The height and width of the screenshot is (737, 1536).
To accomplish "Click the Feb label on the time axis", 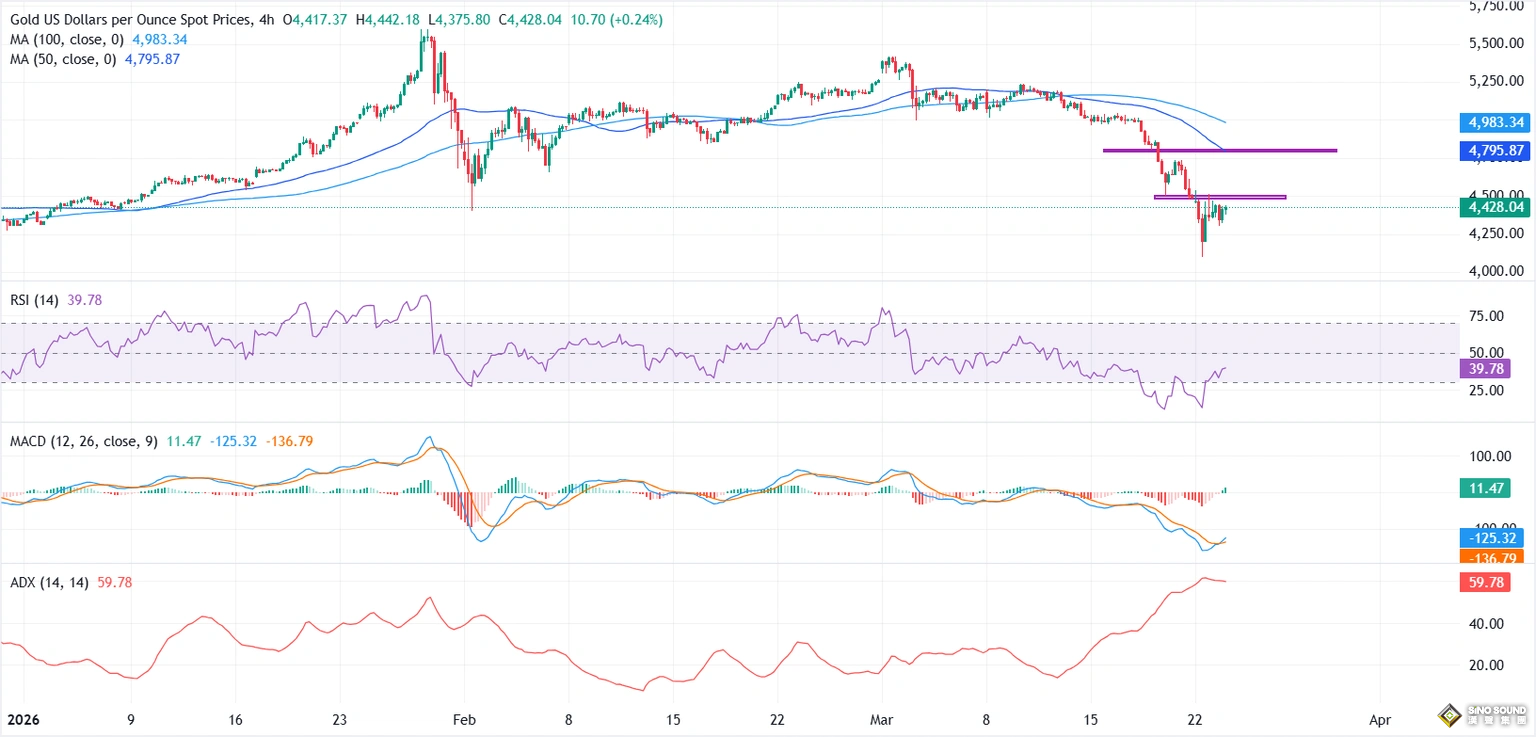I will tap(463, 719).
